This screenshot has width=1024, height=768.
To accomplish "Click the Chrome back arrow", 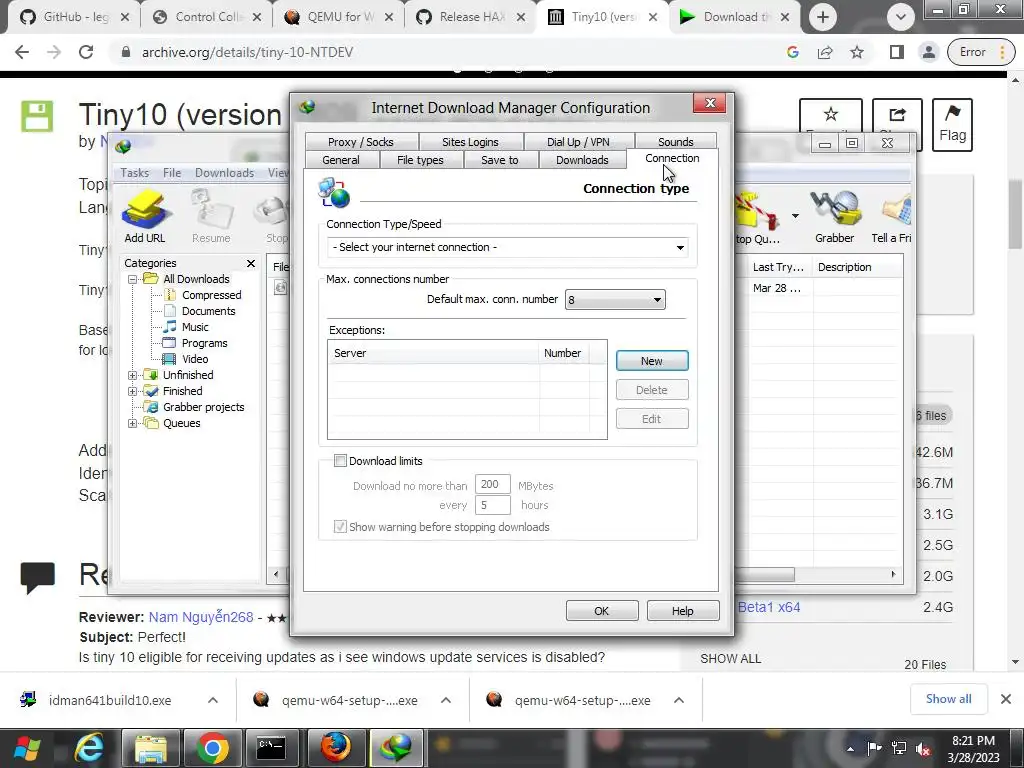I will [22, 52].
